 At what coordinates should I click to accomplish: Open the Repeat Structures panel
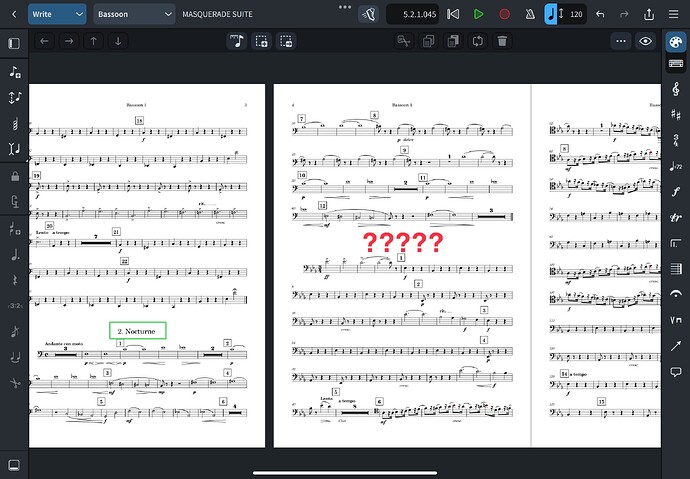pos(675,243)
